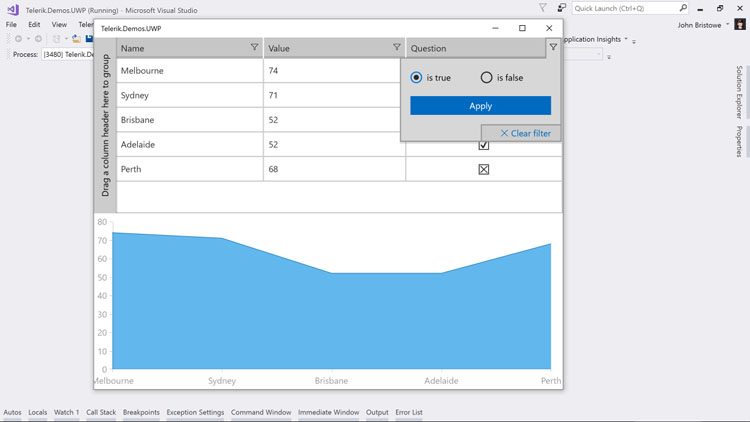Switch to the Call Stack tab
750x422 pixels.
(x=101, y=412)
